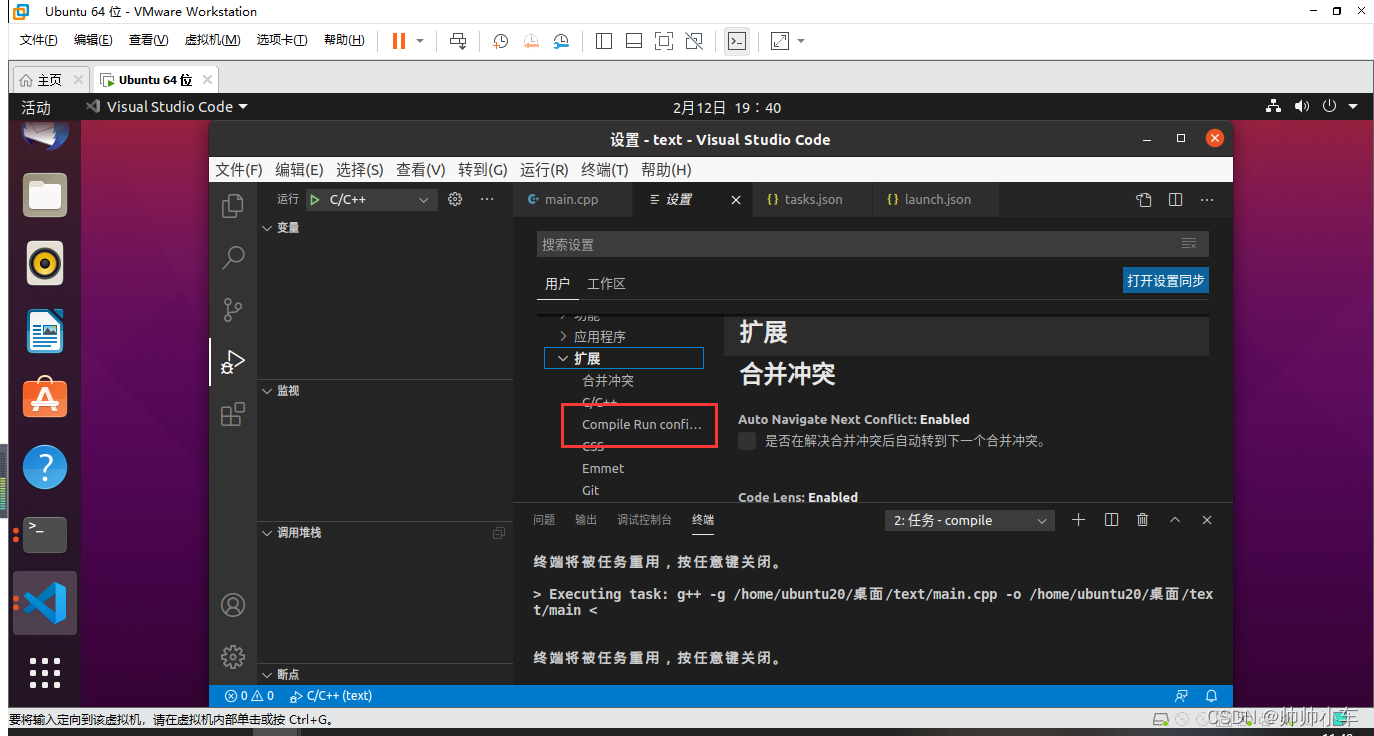Open notifications bell in status bar
1374x736 pixels.
click(1212, 695)
